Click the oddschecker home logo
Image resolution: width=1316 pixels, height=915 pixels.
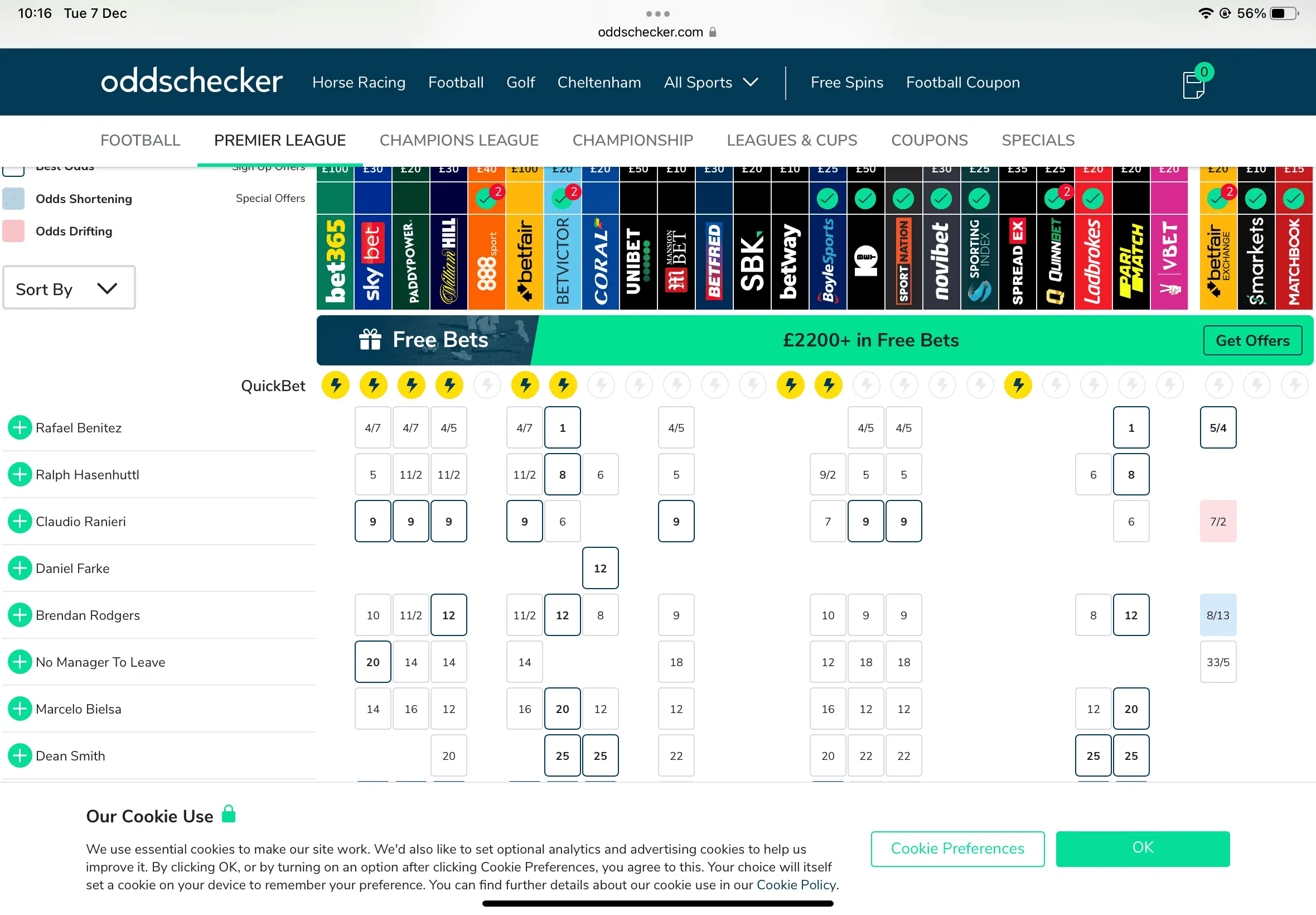tap(191, 81)
